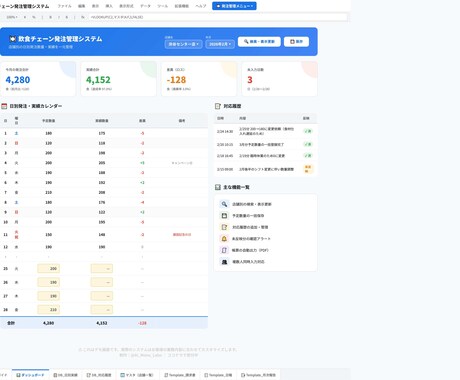Click the percent format icon in the toolbar

pos(34,17)
